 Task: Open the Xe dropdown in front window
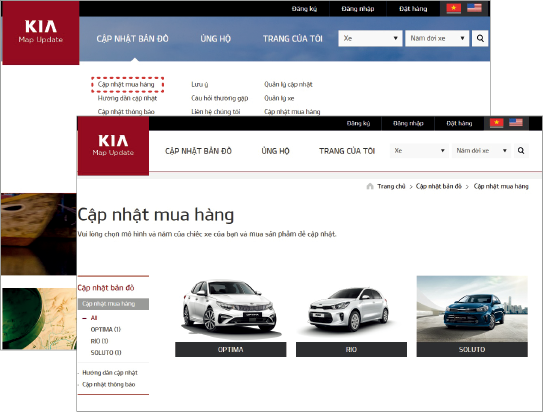[419, 151]
